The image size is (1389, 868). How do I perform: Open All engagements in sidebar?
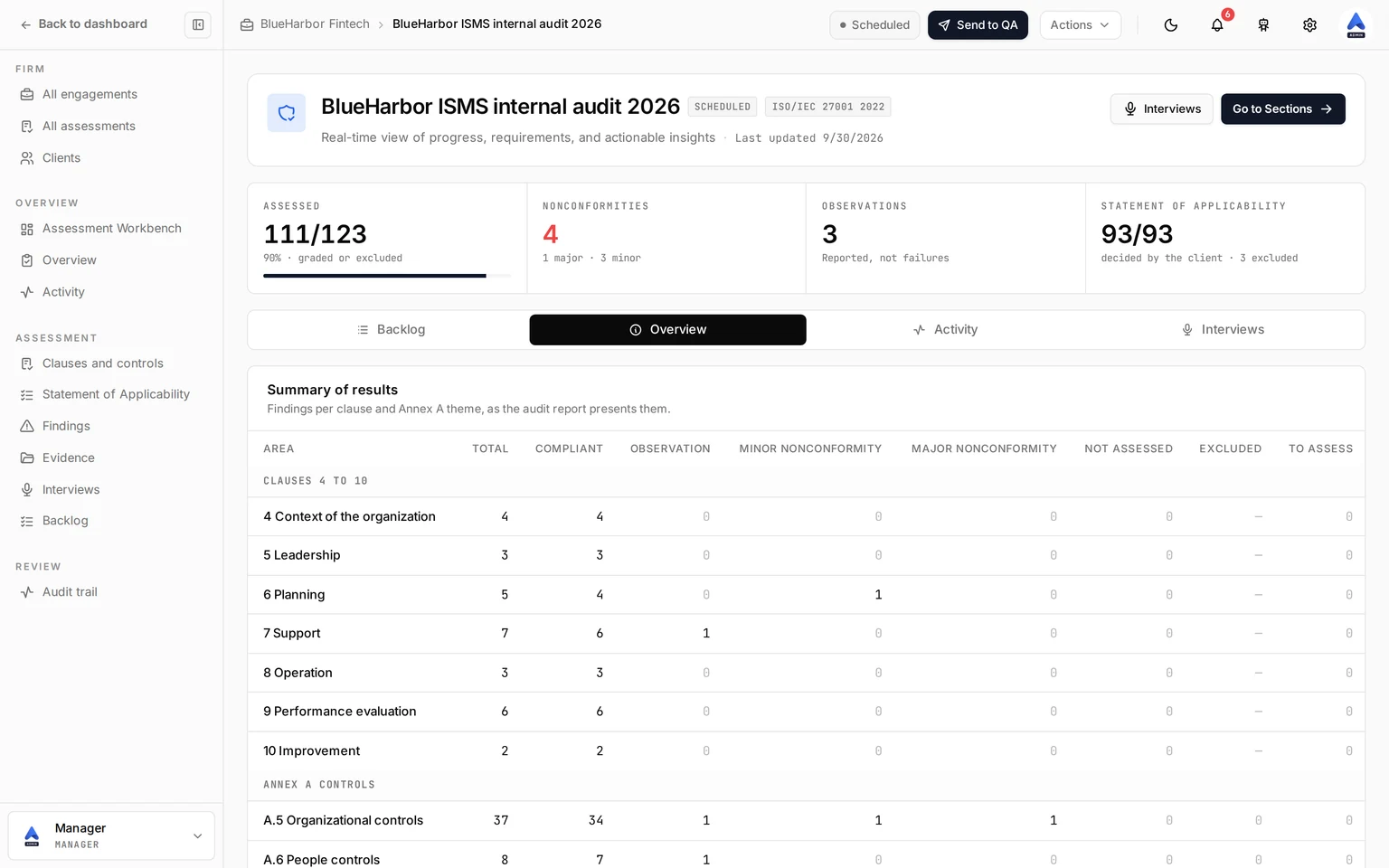click(x=90, y=94)
